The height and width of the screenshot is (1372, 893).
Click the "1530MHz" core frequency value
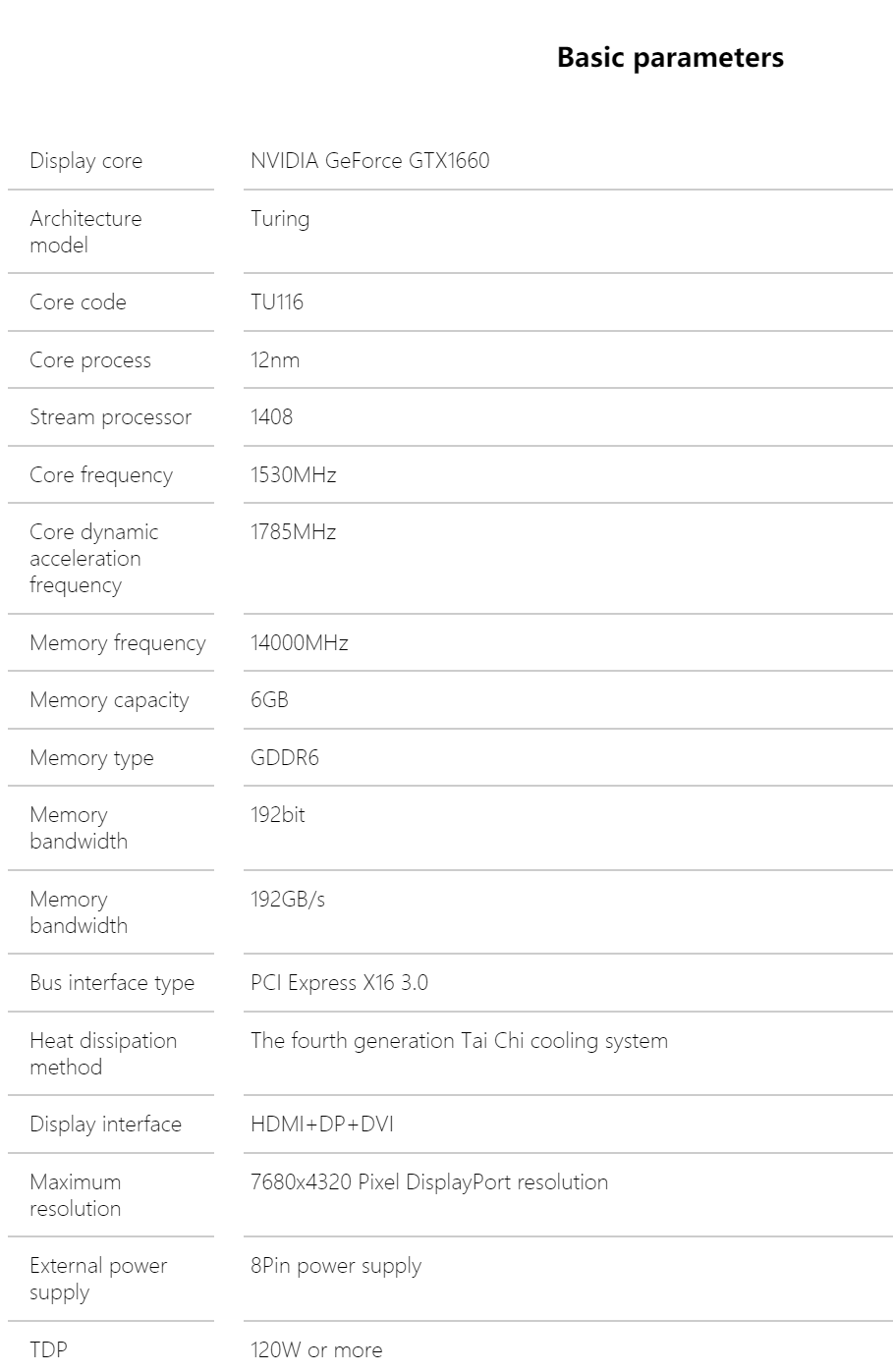(294, 475)
